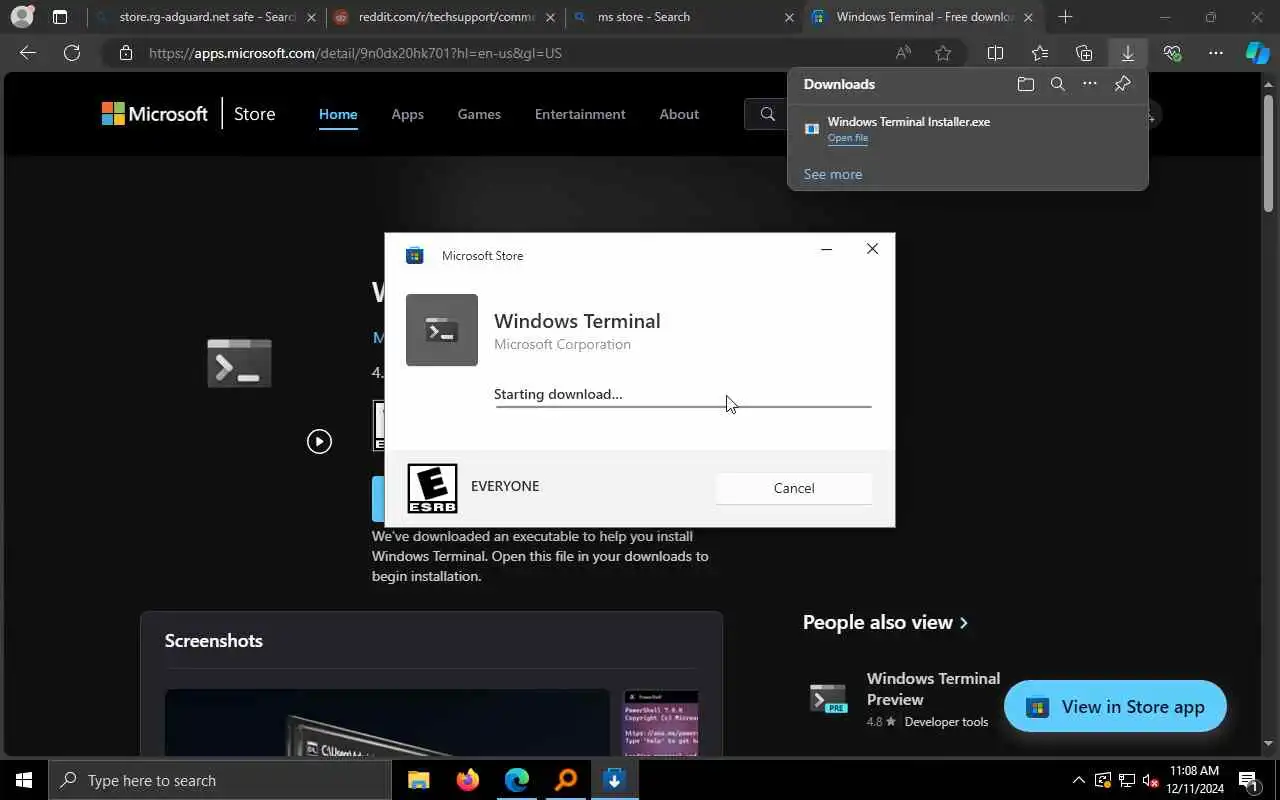
Task: Open the tab actions menu icon
Action: pos(60,17)
